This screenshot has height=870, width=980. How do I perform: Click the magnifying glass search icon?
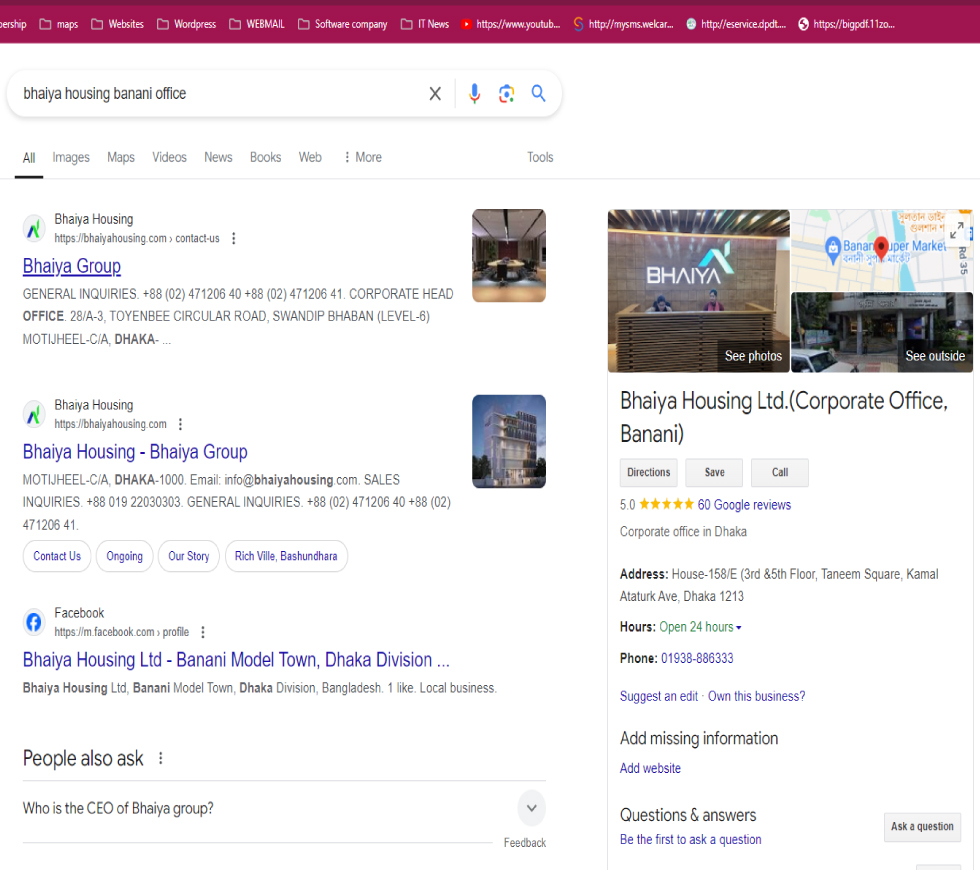point(538,94)
